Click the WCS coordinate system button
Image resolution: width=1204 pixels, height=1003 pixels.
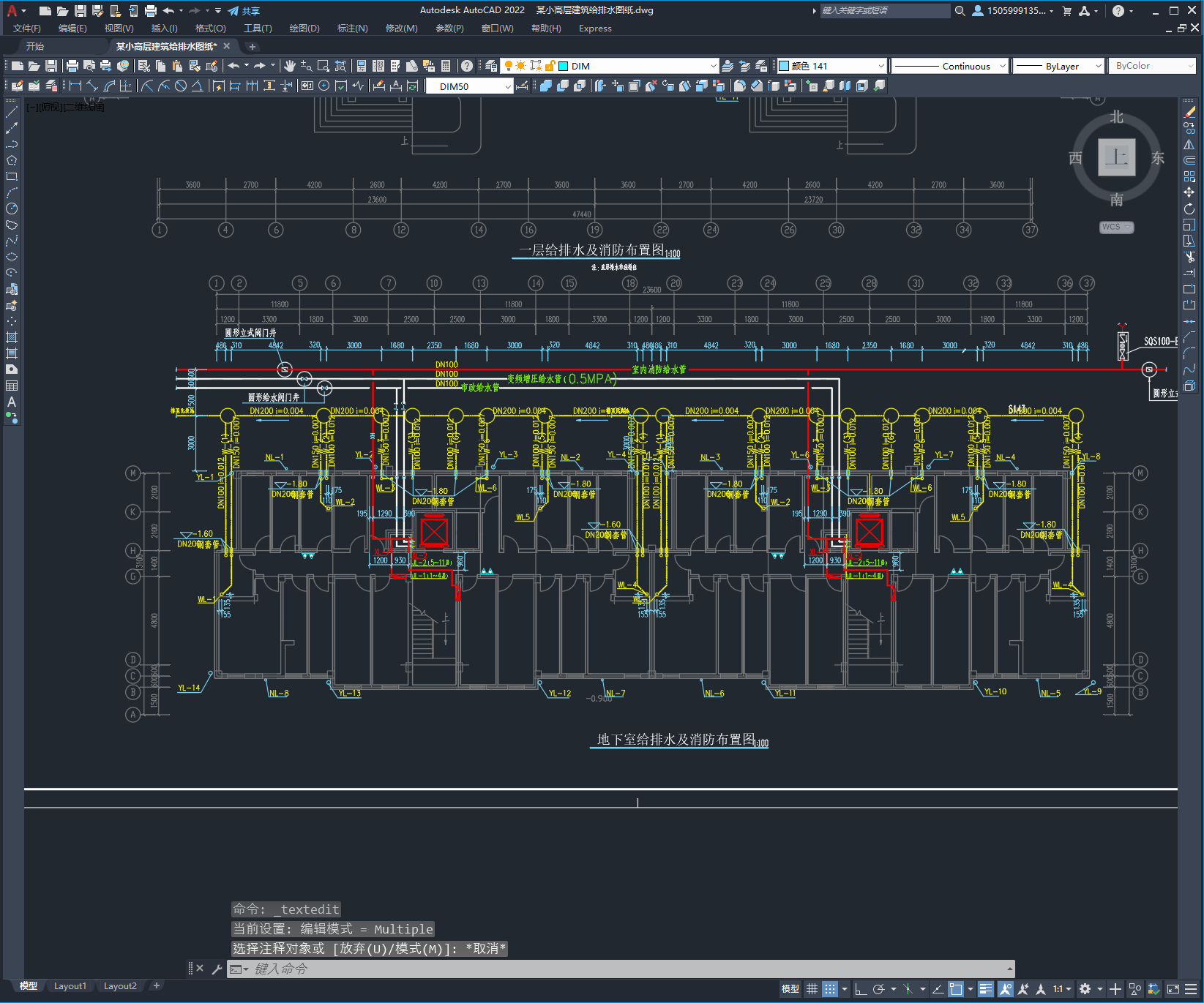1115,227
